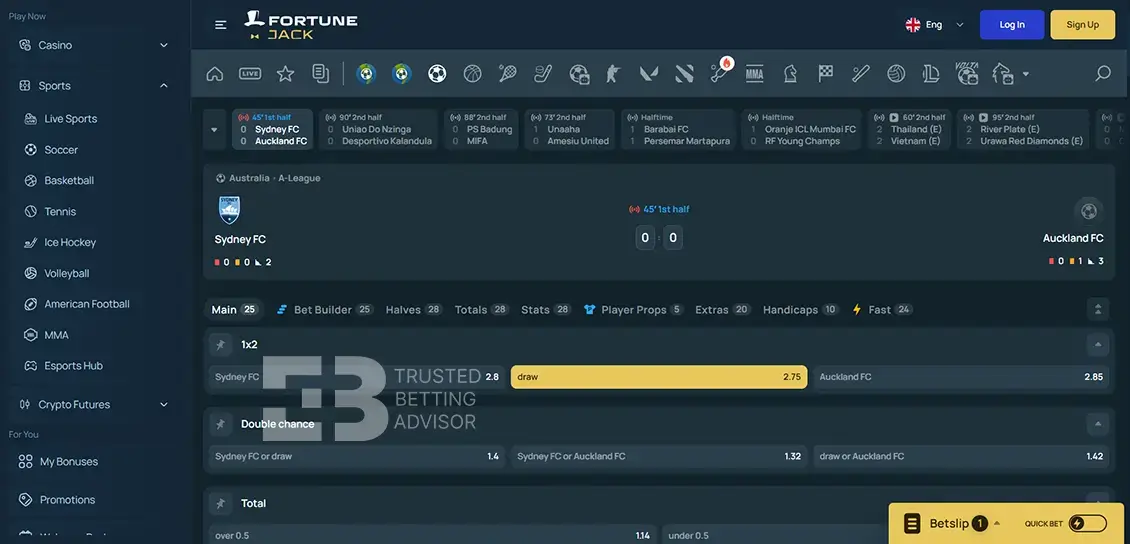Show favorites via the star icon

point(285,73)
